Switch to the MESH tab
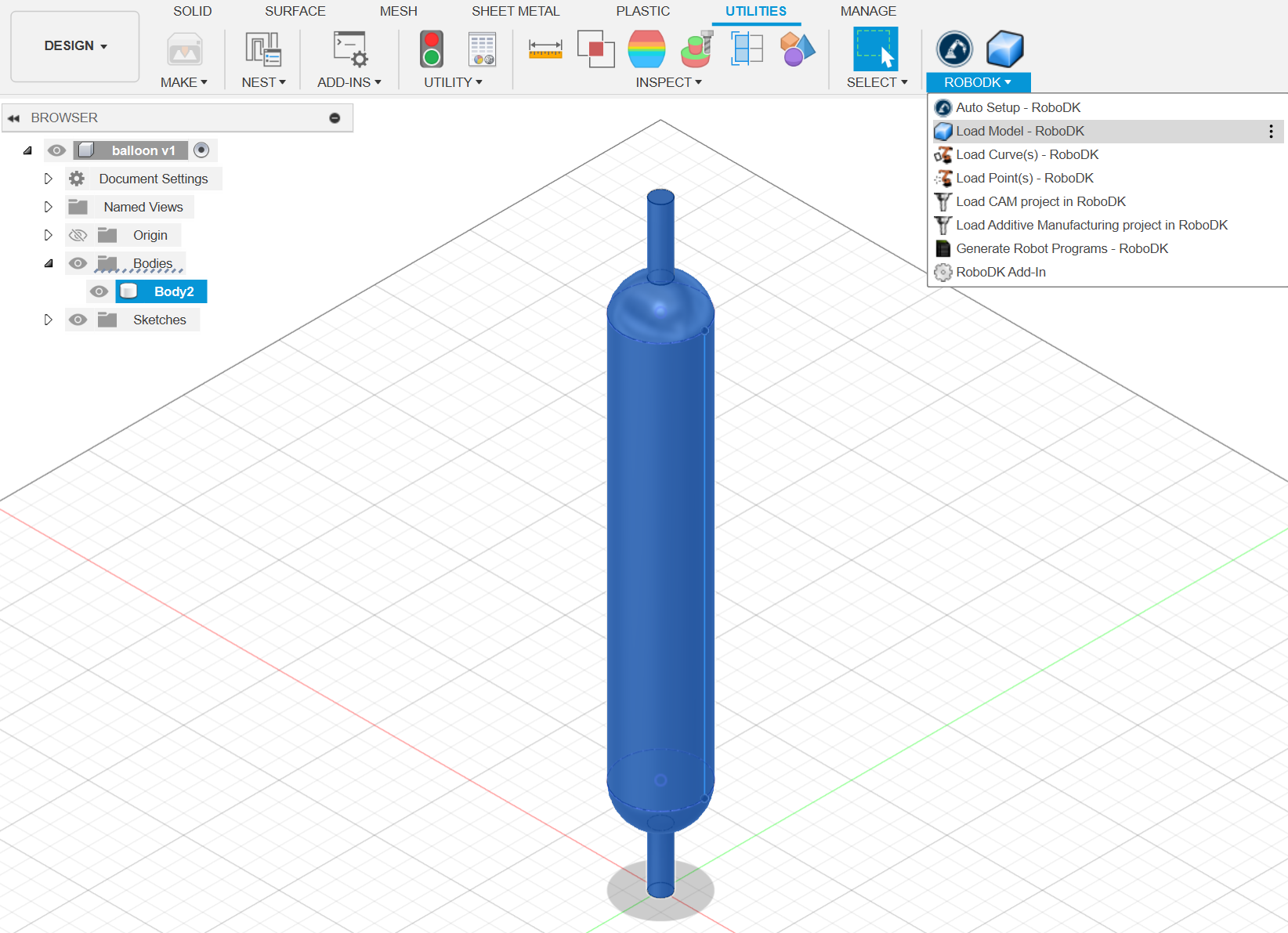The height and width of the screenshot is (933, 1288). [x=399, y=12]
